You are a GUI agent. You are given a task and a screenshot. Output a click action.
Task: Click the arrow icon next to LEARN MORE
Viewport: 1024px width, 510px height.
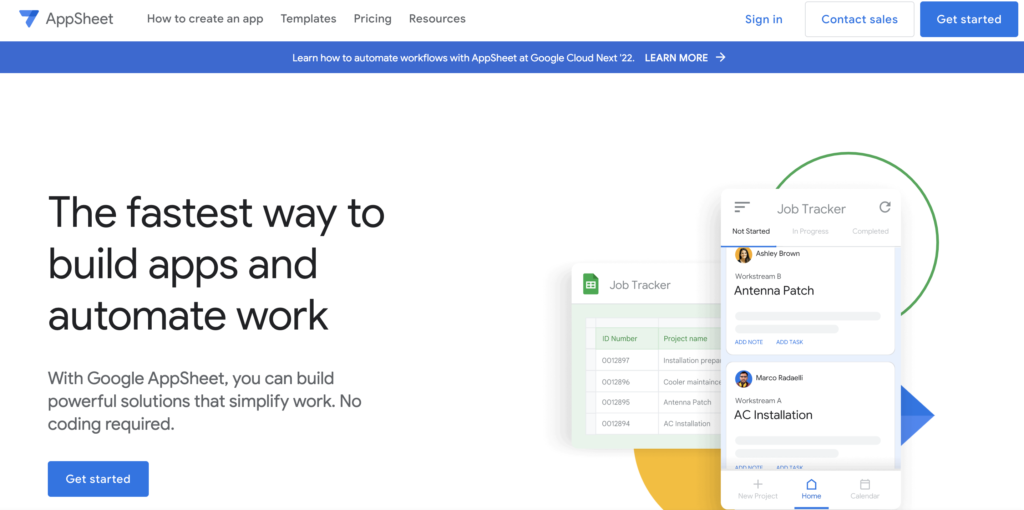(720, 57)
